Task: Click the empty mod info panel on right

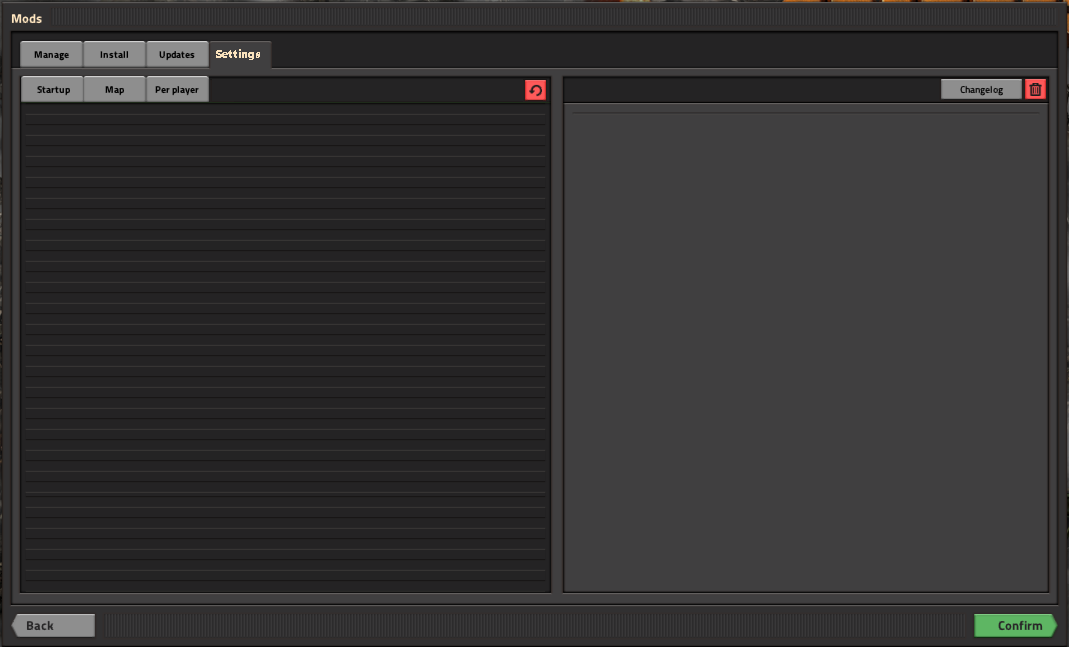Action: (805, 350)
